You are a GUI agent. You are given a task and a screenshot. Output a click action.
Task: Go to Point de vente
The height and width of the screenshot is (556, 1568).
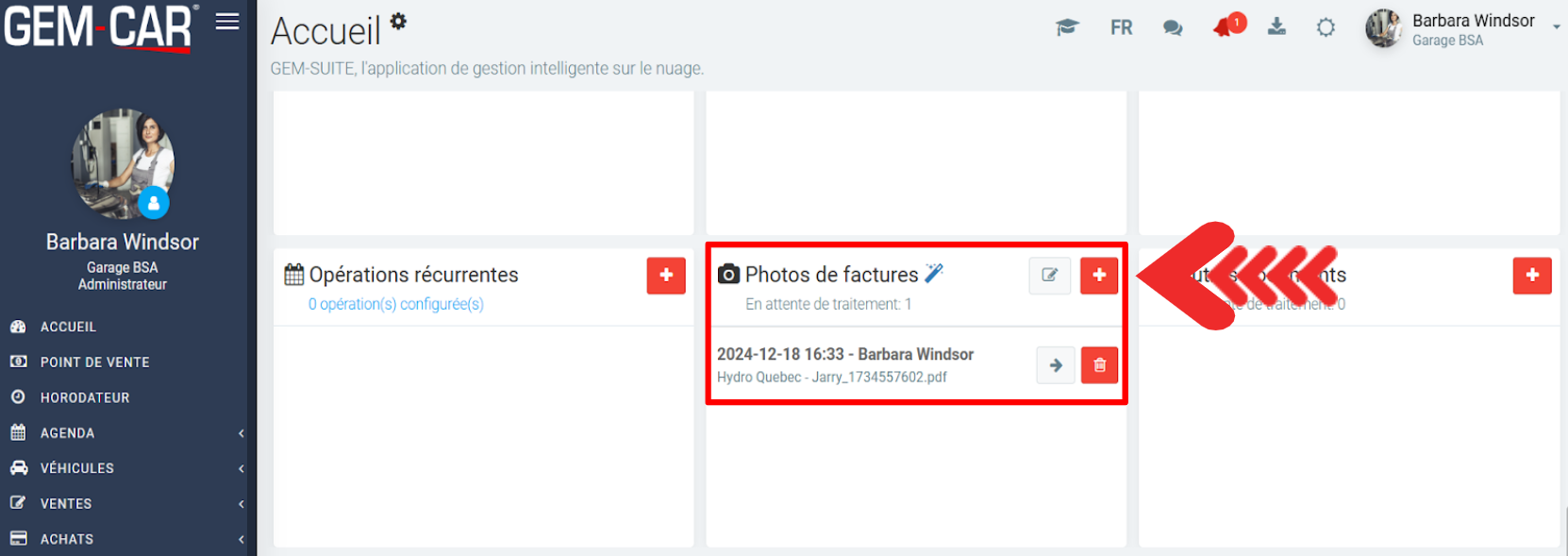coord(94,362)
